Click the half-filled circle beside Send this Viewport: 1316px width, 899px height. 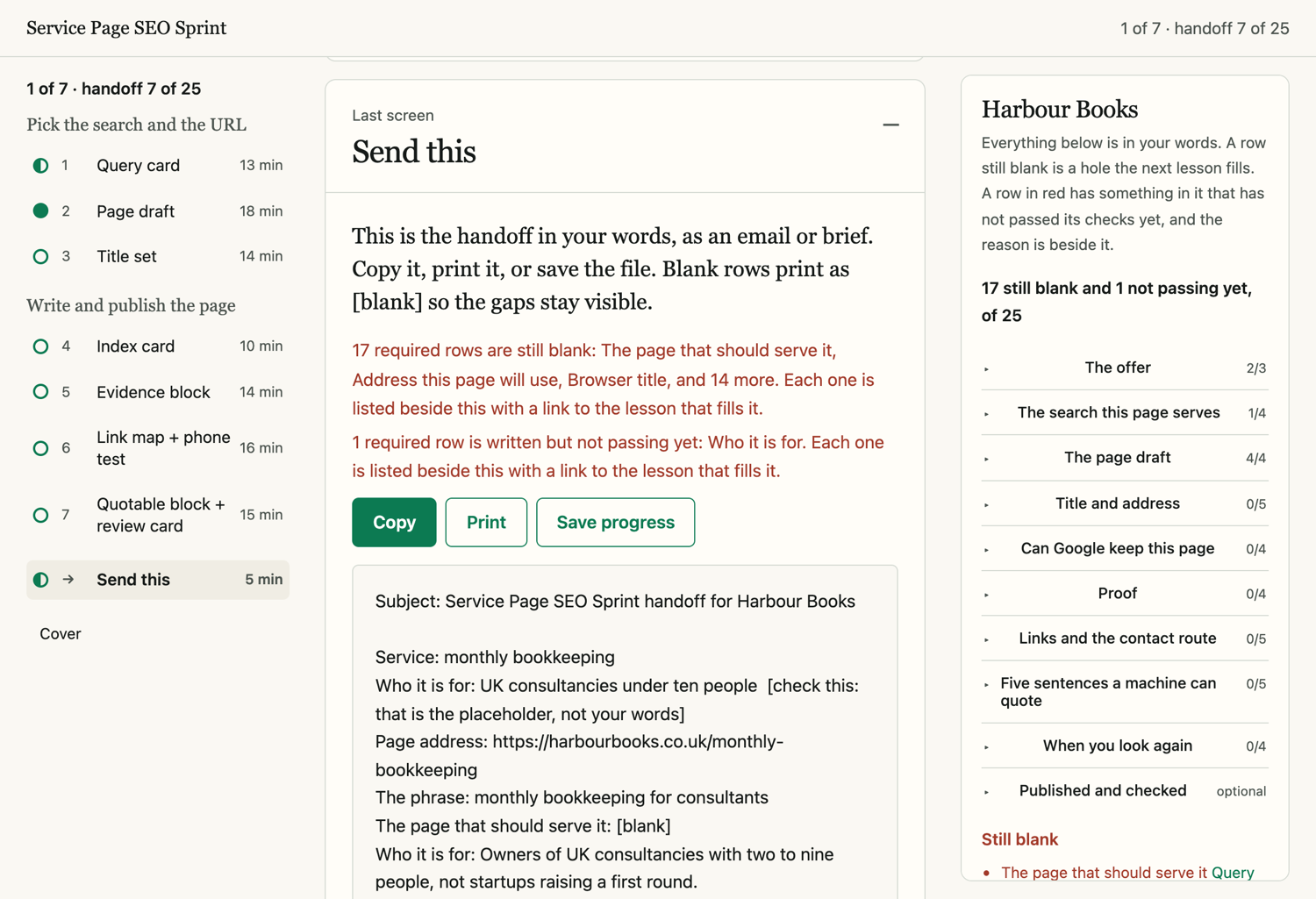click(x=40, y=580)
